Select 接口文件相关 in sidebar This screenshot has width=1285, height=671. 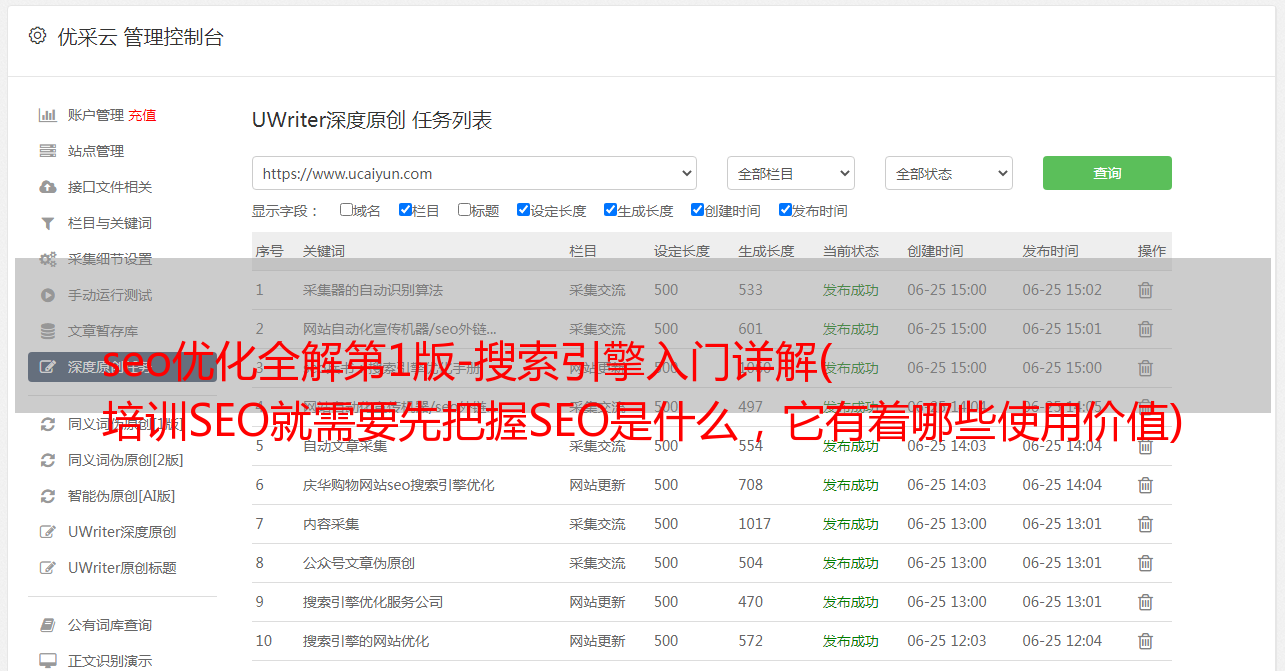click(110, 187)
